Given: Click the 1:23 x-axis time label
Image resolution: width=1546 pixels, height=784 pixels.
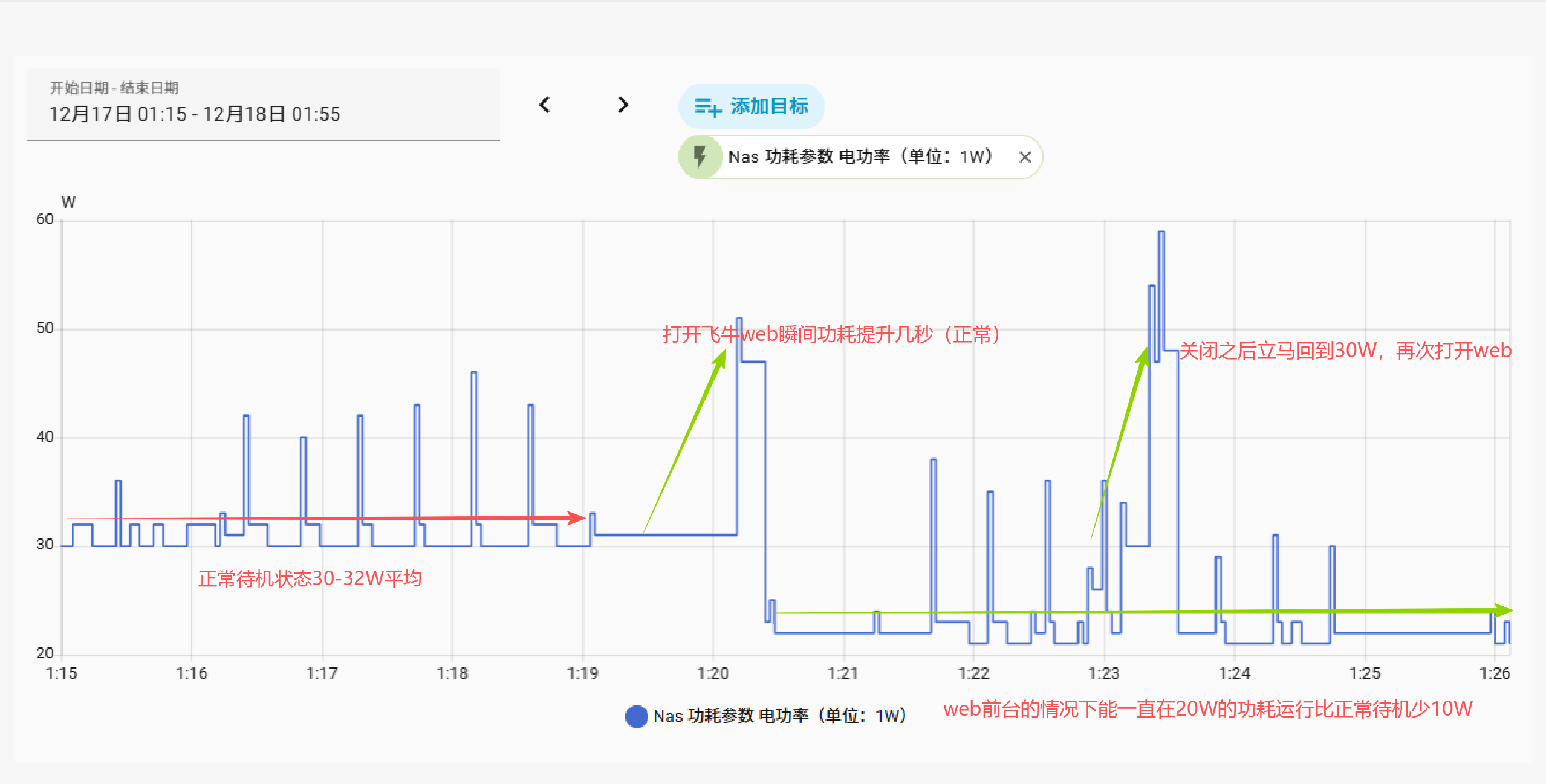Looking at the screenshot, I should (1104, 673).
